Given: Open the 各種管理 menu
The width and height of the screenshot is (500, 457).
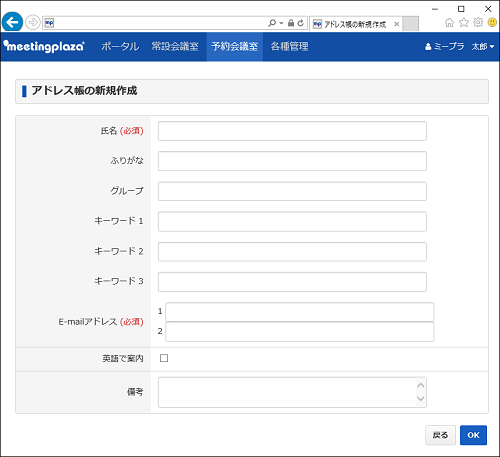Looking at the screenshot, I should coord(289,46).
